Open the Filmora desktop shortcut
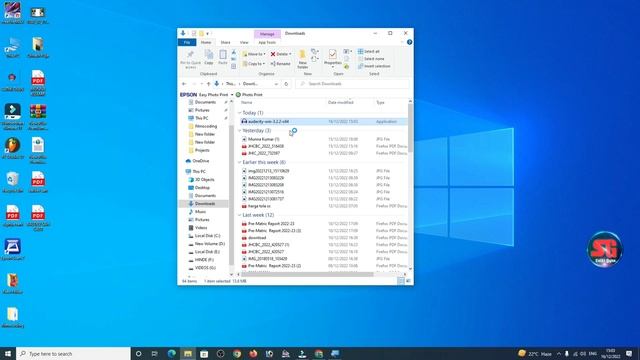The image size is (640, 360). tap(13, 117)
